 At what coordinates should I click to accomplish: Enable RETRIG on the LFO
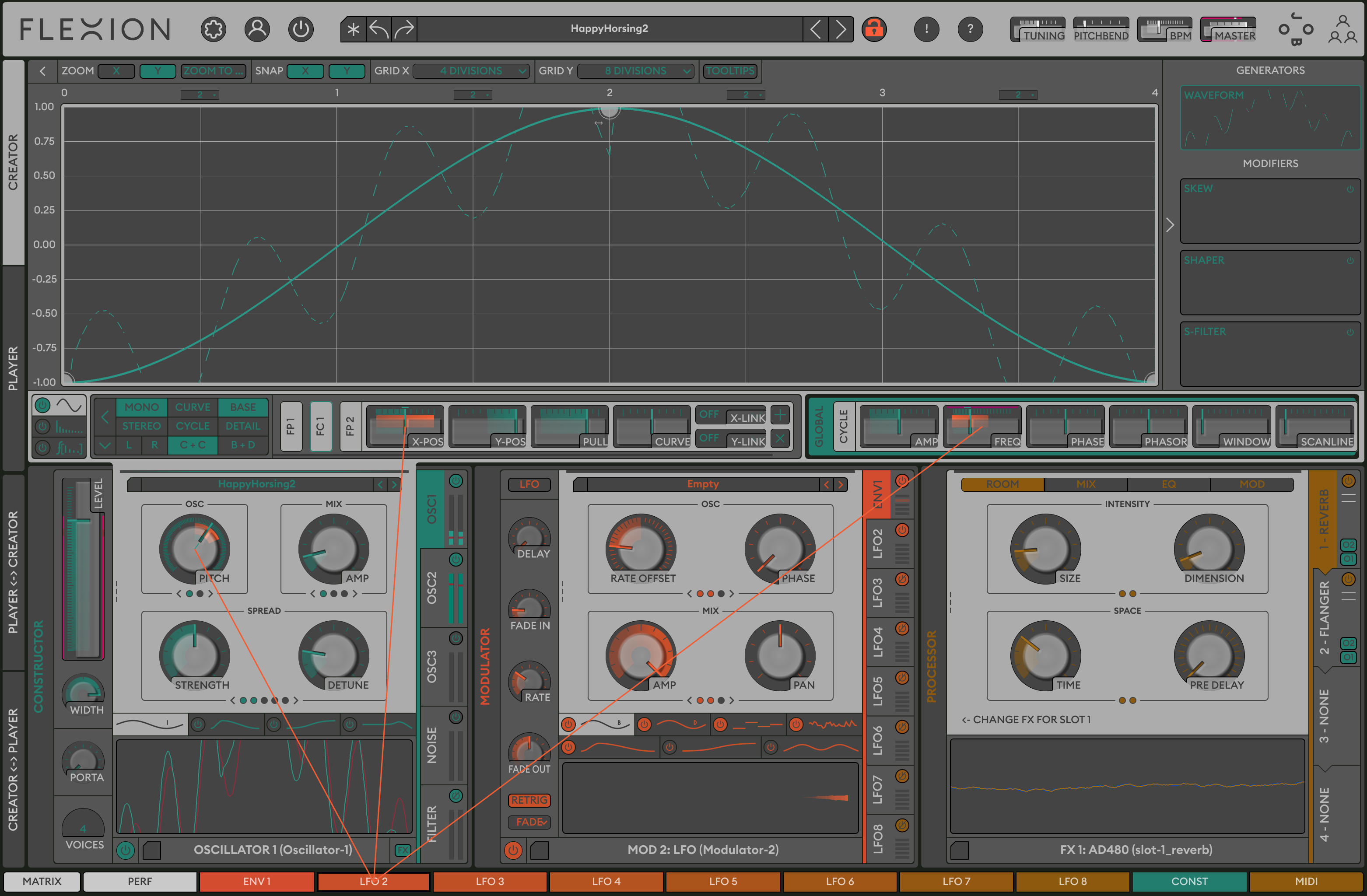tap(529, 800)
